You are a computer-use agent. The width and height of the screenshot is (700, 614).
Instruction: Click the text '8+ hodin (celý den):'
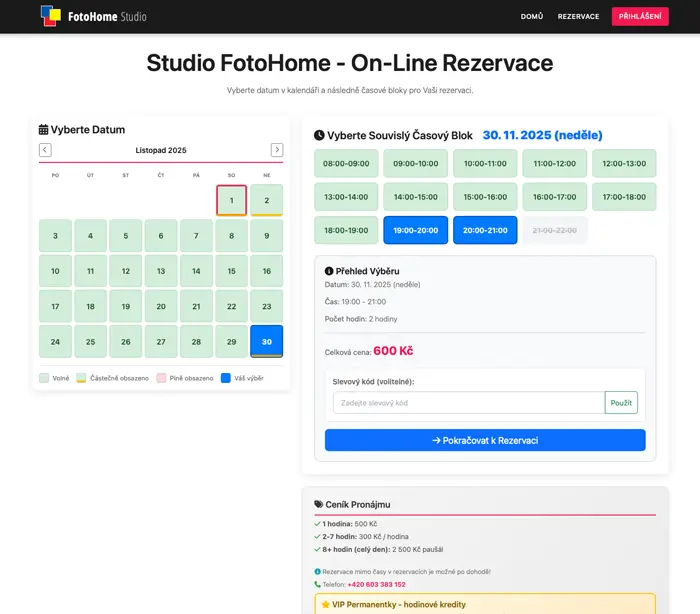click(x=356, y=549)
